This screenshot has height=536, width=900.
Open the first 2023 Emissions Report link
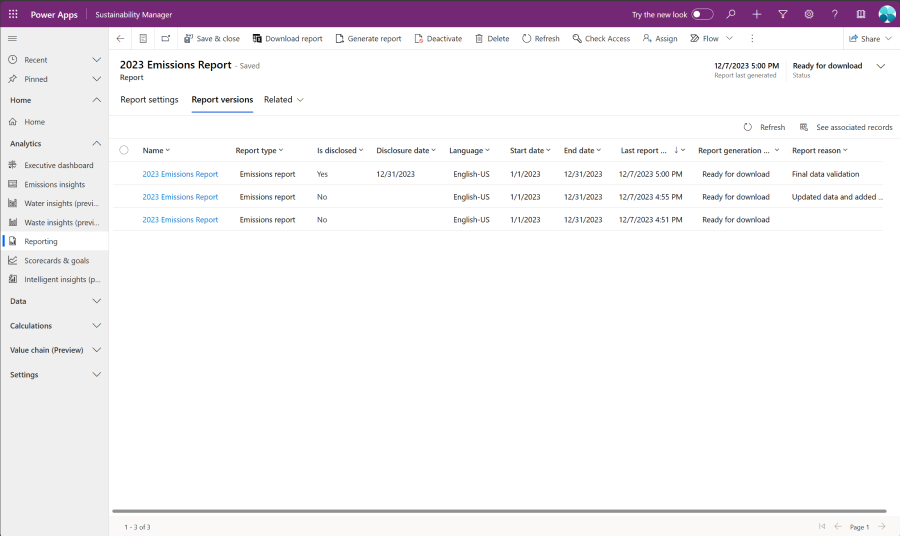[x=180, y=174]
